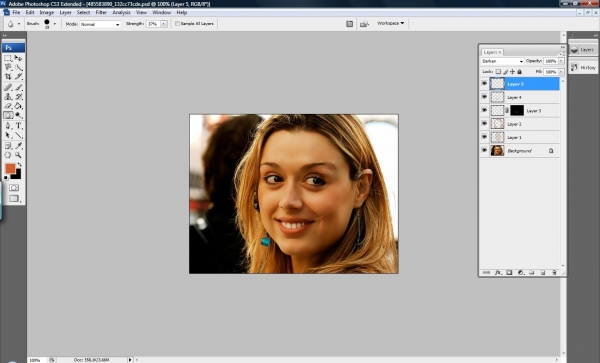Open collapsed History panel button
This screenshot has width=600, height=363.
click(x=583, y=67)
